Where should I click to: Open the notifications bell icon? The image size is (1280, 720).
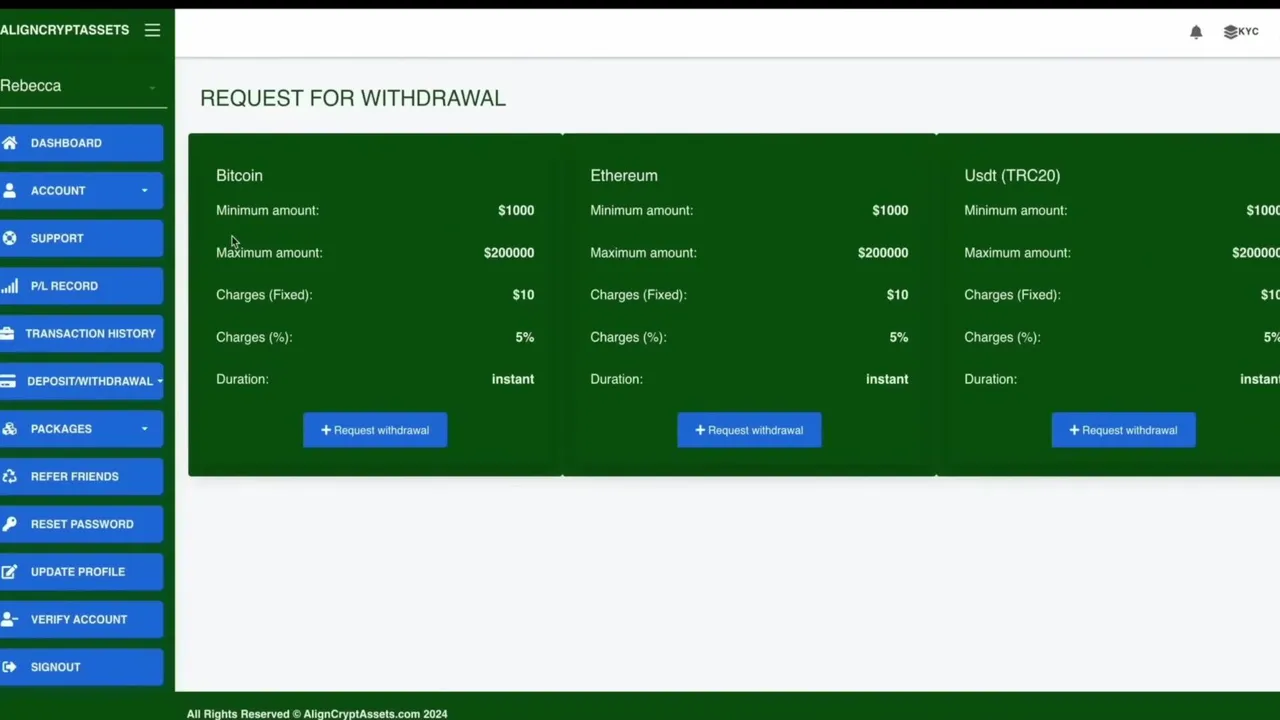[x=1196, y=32]
